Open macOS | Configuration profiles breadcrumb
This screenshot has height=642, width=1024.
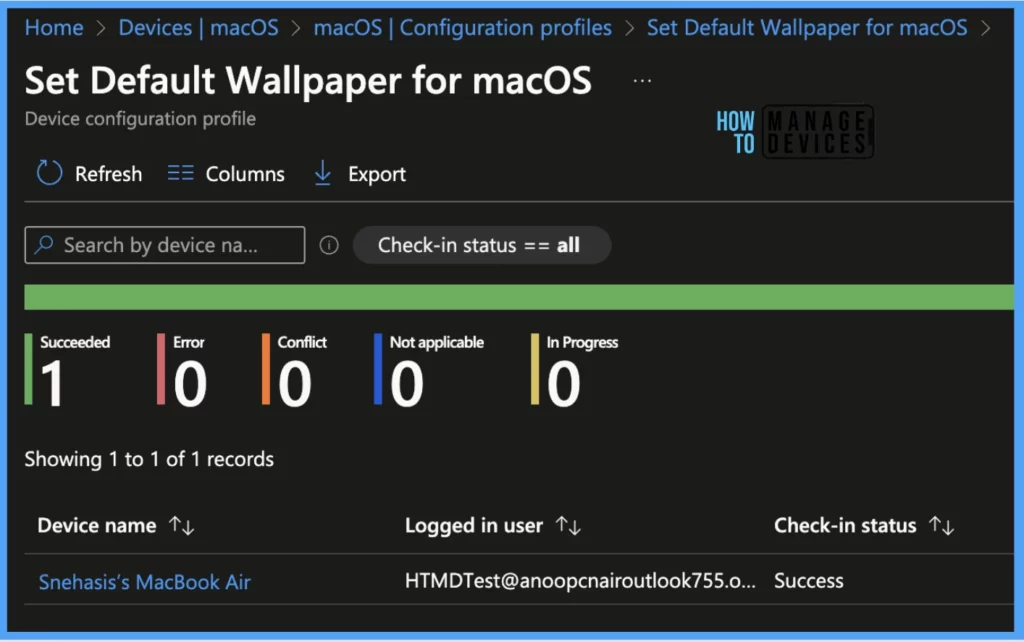click(462, 27)
